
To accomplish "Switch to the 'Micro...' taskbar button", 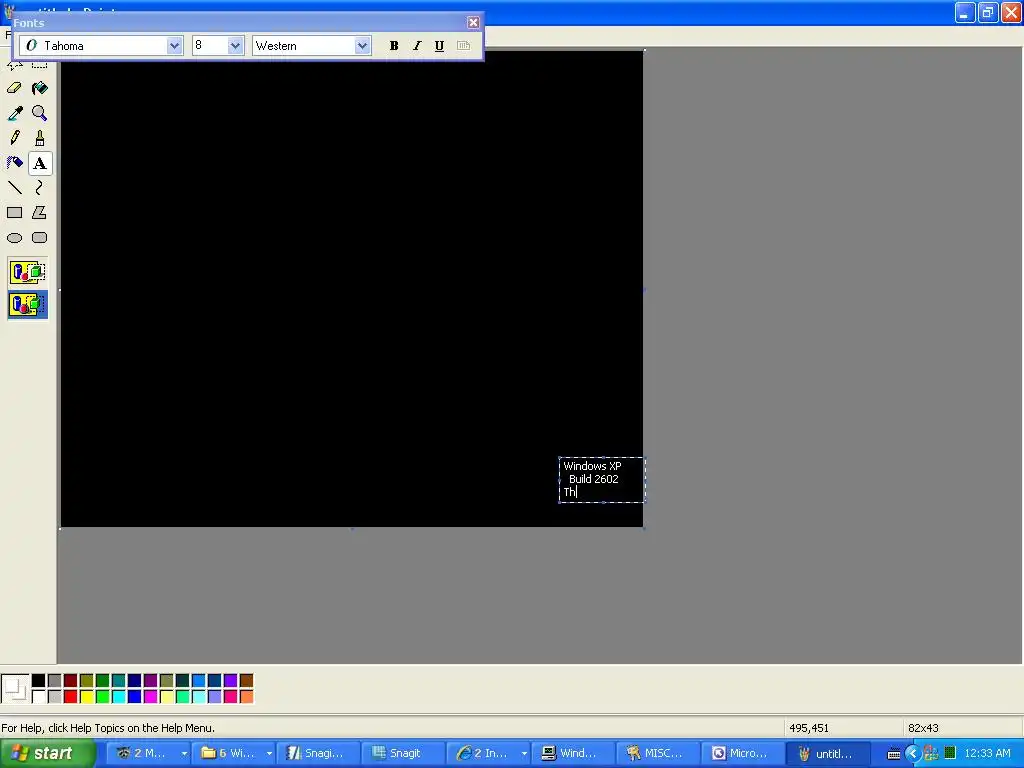I will coord(742,754).
